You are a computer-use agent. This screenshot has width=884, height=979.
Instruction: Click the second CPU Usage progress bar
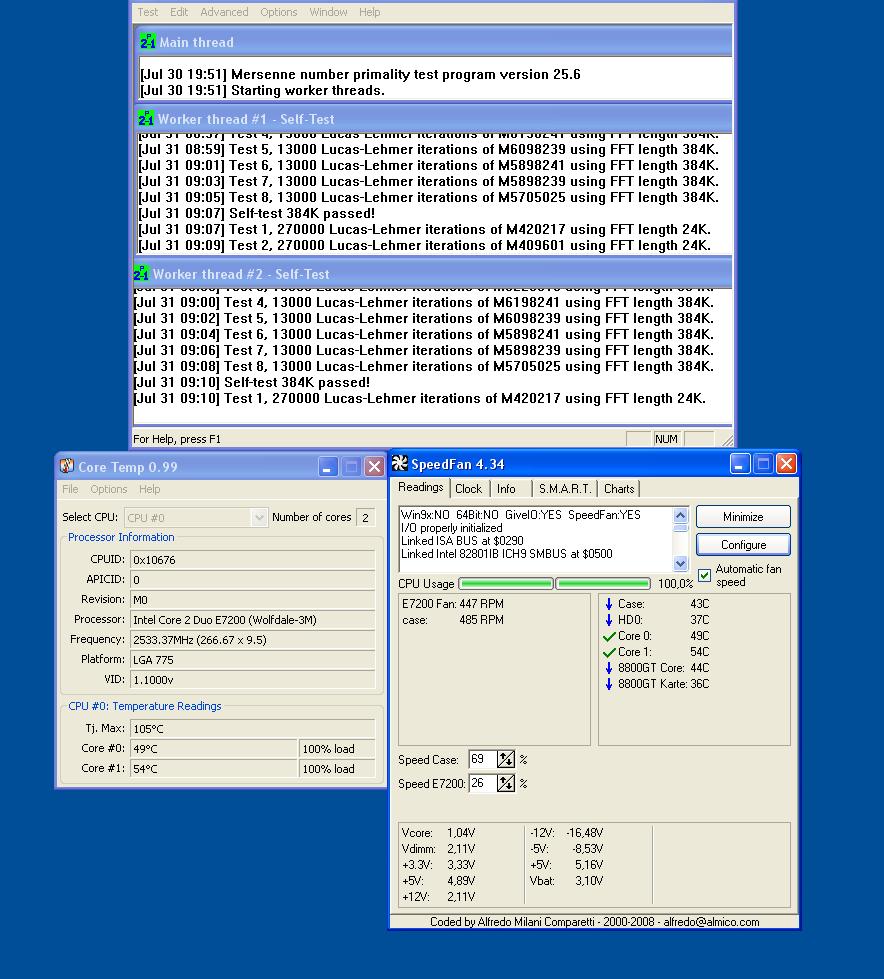[603, 583]
